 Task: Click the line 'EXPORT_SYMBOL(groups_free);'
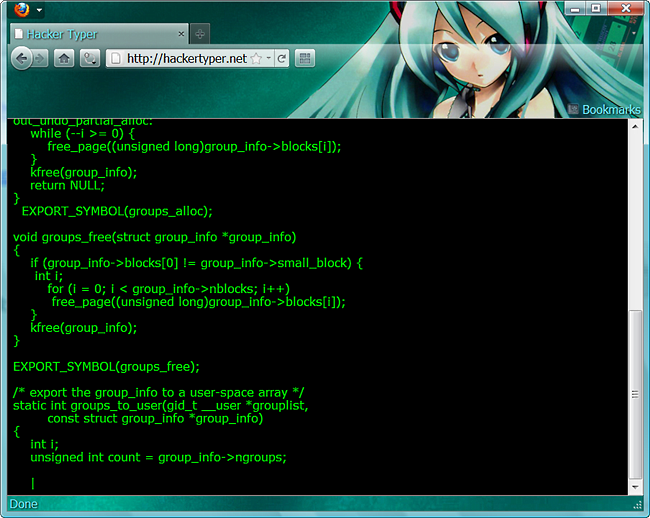coord(106,367)
